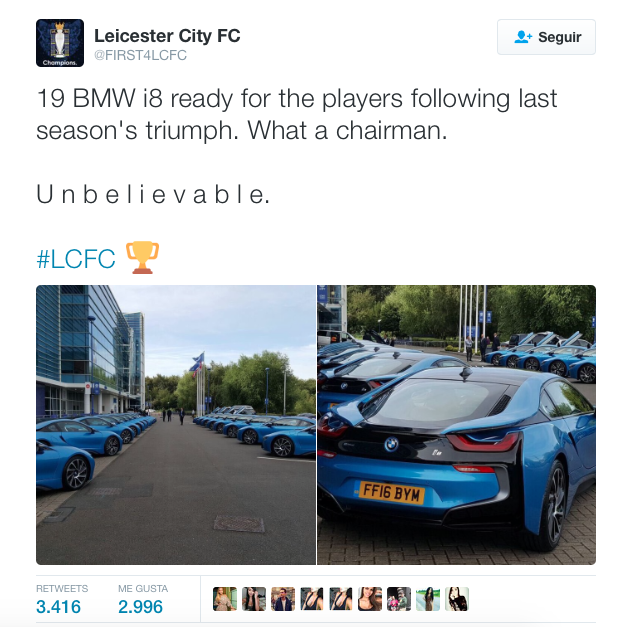The height and width of the screenshot is (627, 624).
Task: Open the Leicester City FC account name
Action: [167, 36]
